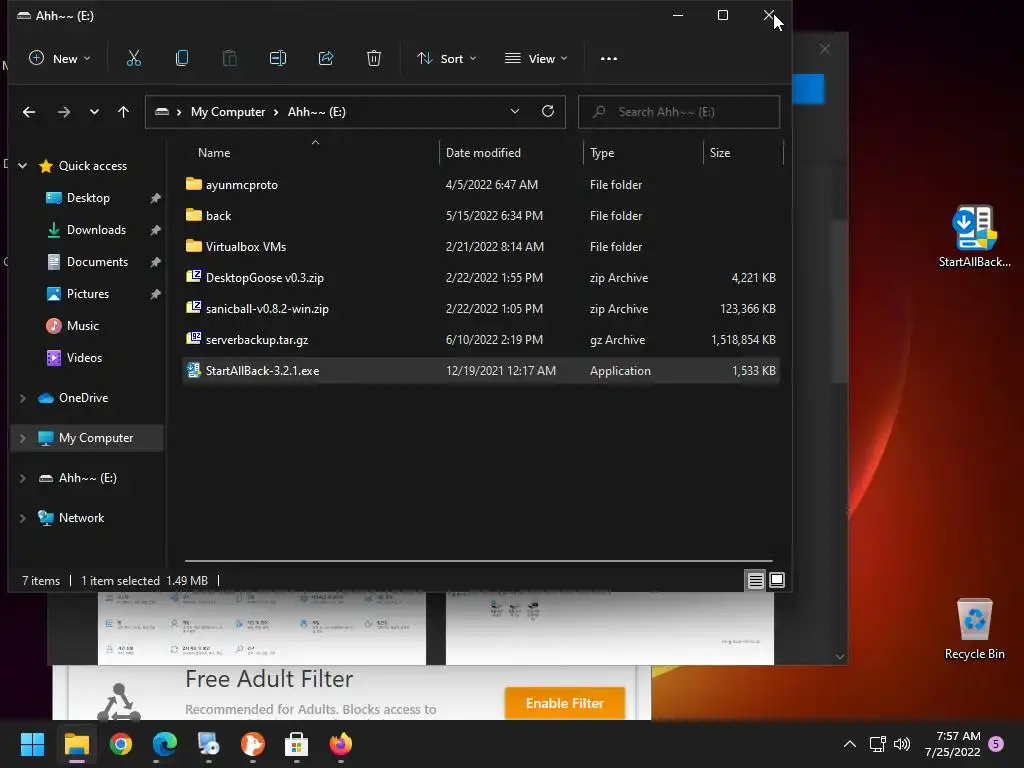This screenshot has width=1024, height=768.
Task: Select Pictures in Quick access
Action: pos(88,294)
